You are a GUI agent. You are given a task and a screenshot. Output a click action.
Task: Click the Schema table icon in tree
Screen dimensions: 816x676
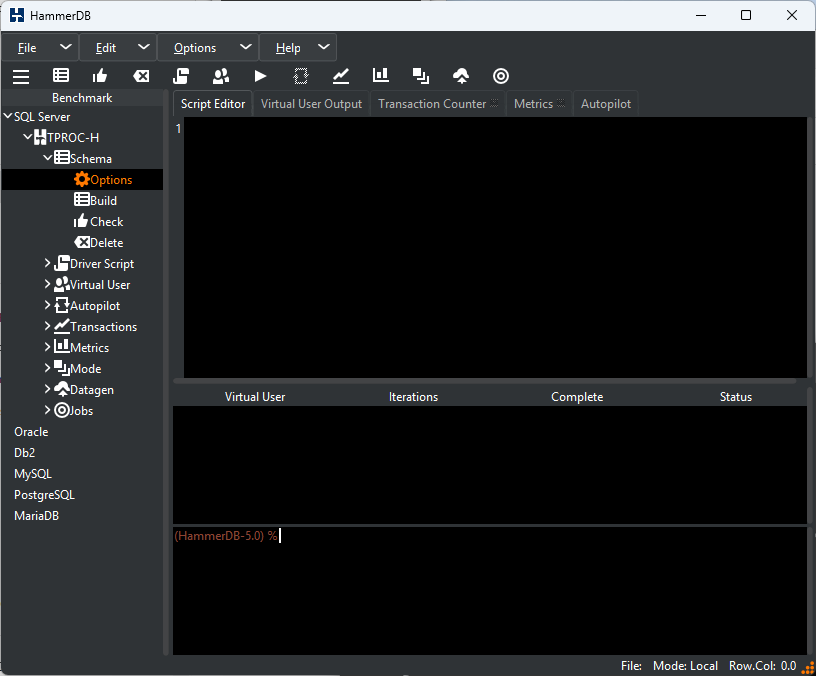tap(62, 158)
